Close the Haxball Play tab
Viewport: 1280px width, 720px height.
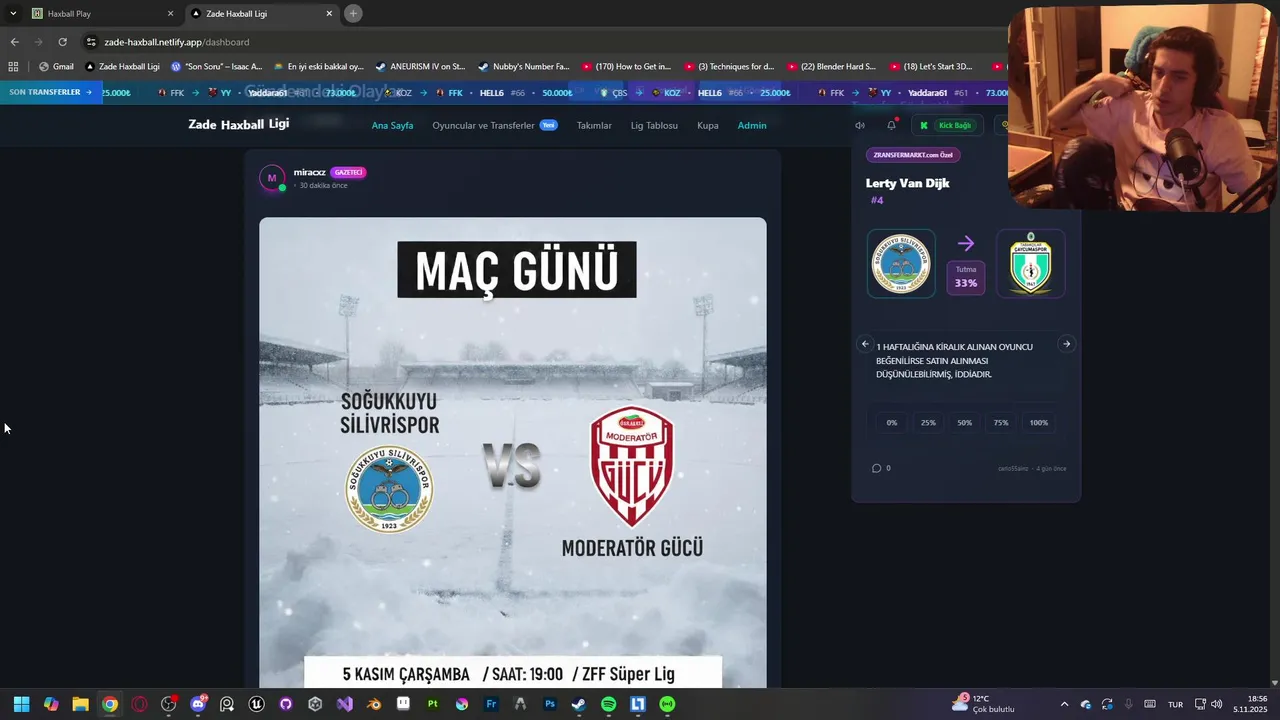pos(170,13)
